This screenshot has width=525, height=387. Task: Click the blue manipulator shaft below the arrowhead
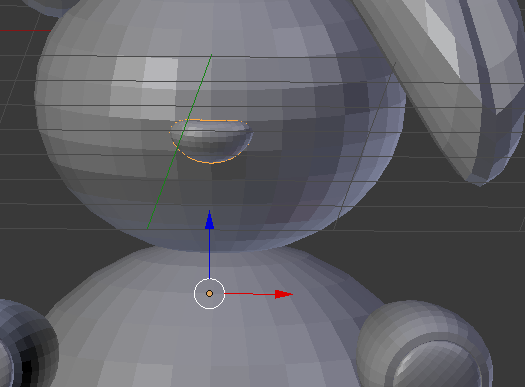pyautogui.click(x=210, y=254)
